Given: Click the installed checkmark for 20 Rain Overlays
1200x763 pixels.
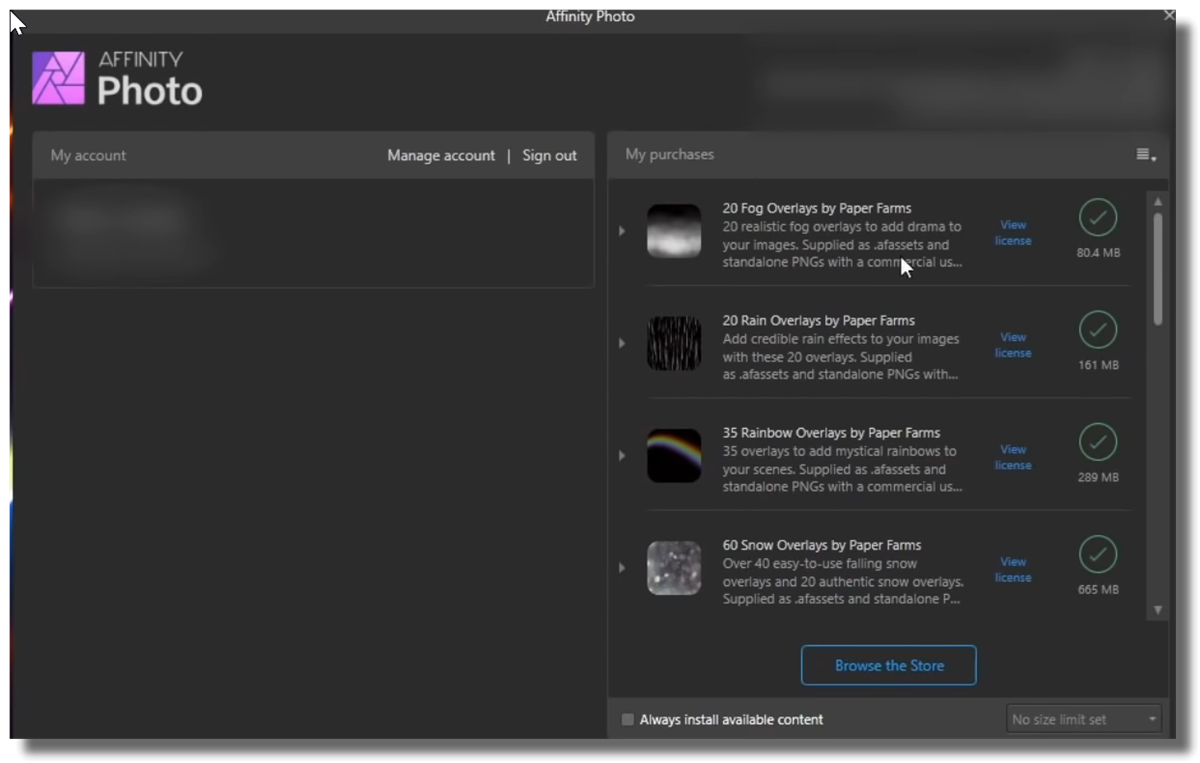Looking at the screenshot, I should click(x=1098, y=330).
